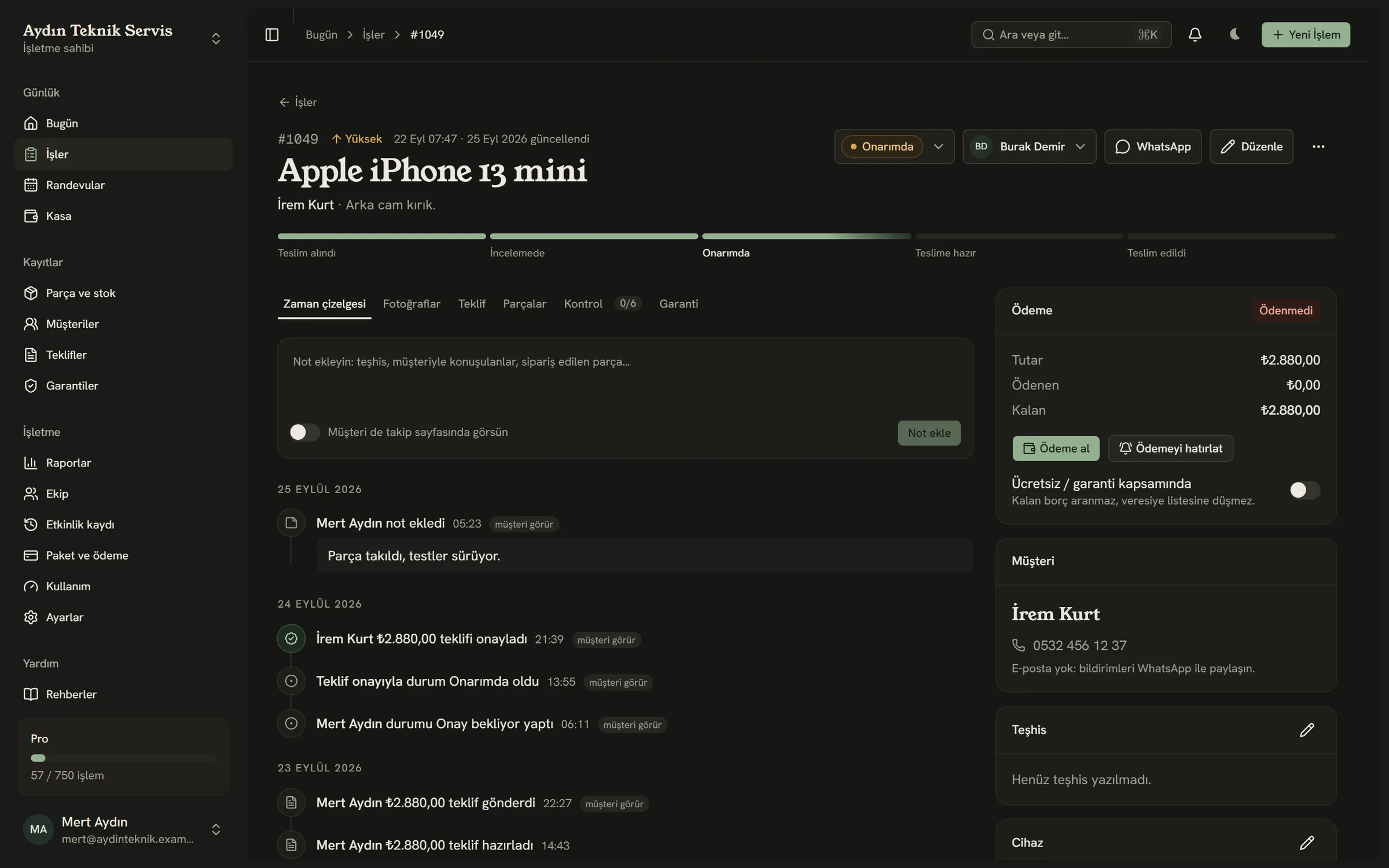Click Teslime hazır progress step

pyautogui.click(x=1019, y=245)
